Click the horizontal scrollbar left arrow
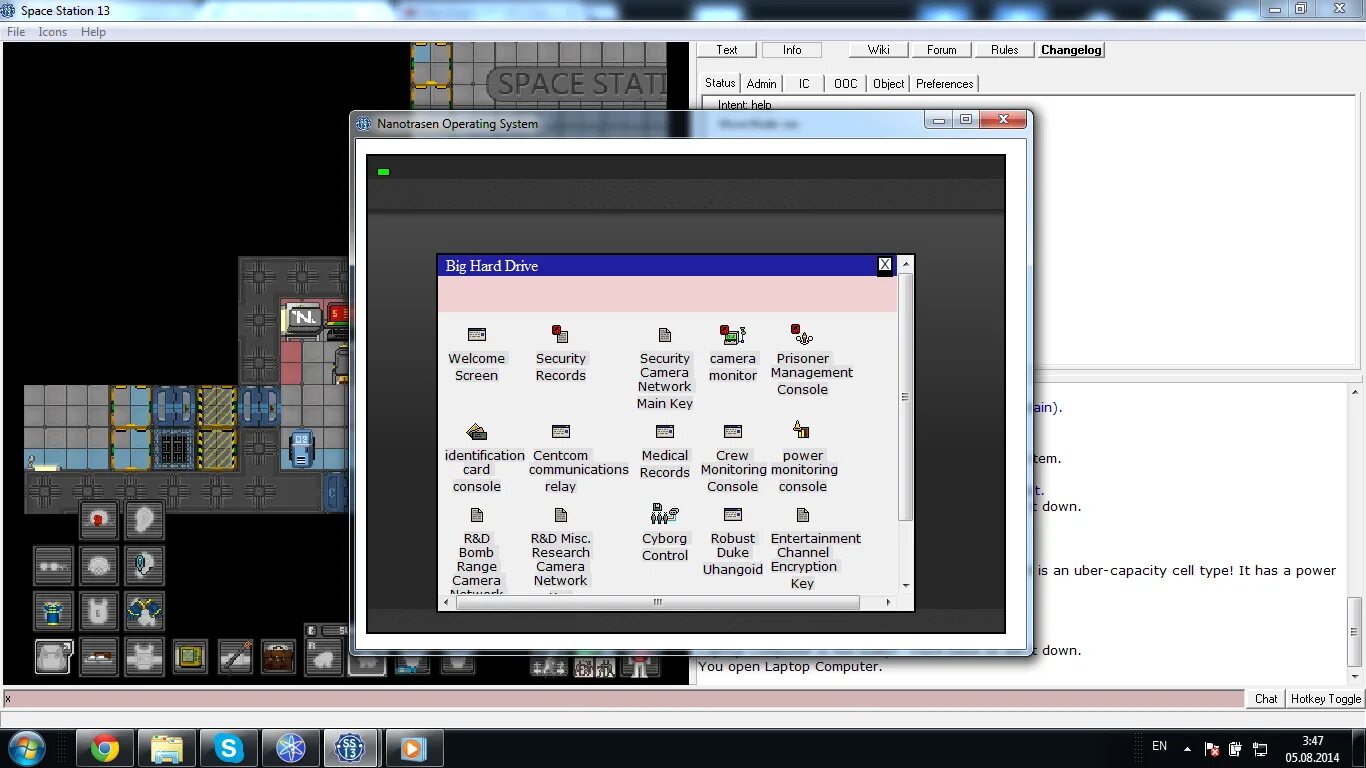Viewport: 1366px width, 768px height. pyautogui.click(x=445, y=602)
